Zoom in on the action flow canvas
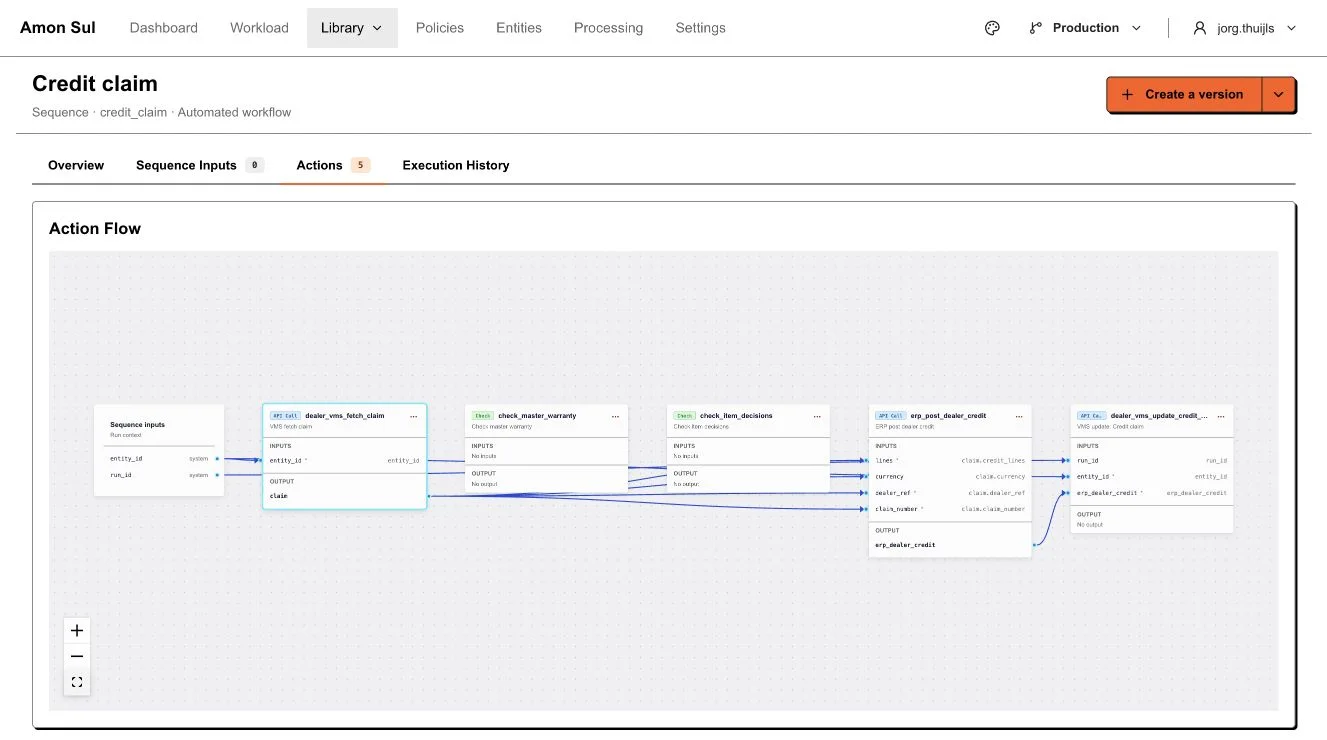This screenshot has width=1327, height=740. coord(77,630)
